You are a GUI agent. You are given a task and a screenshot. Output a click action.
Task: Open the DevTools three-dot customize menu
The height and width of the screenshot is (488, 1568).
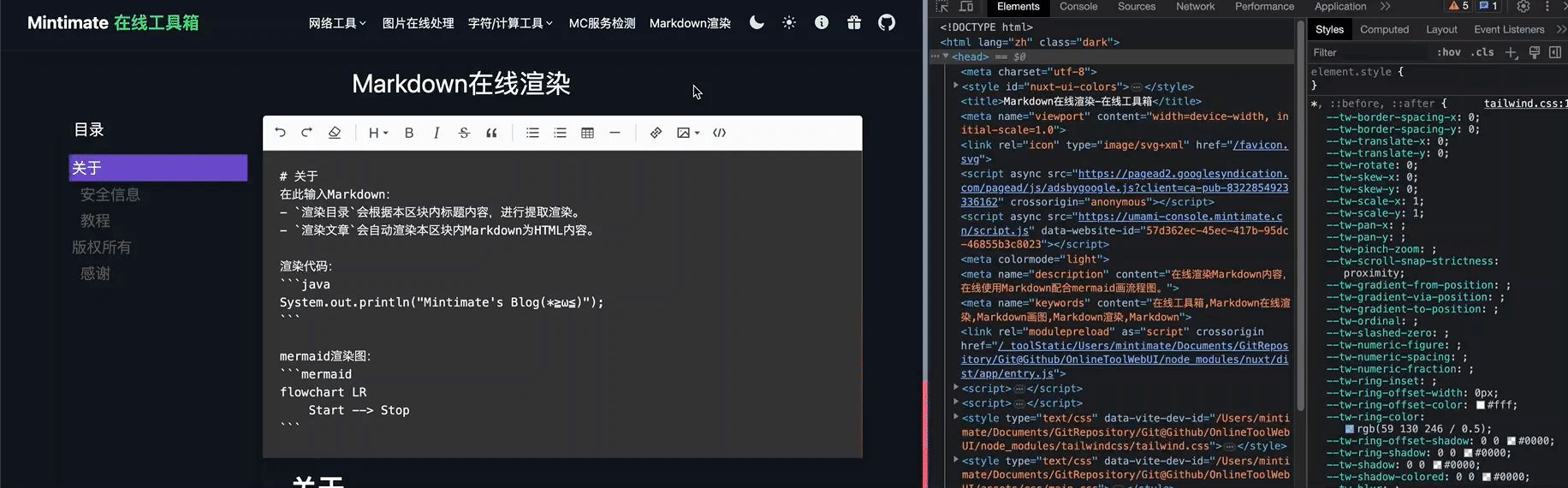click(x=1547, y=7)
